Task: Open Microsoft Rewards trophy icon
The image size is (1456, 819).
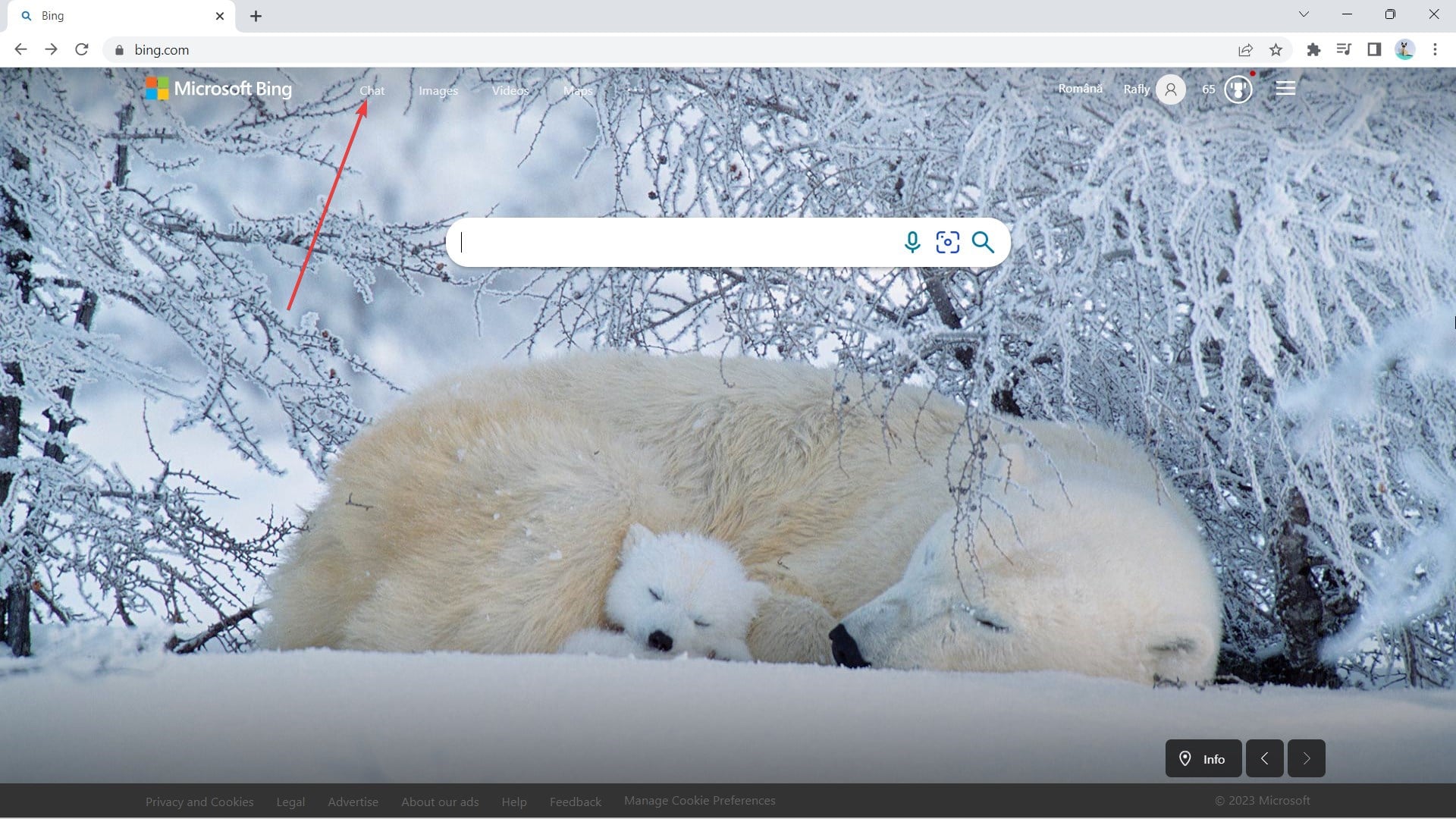Action: (1238, 89)
